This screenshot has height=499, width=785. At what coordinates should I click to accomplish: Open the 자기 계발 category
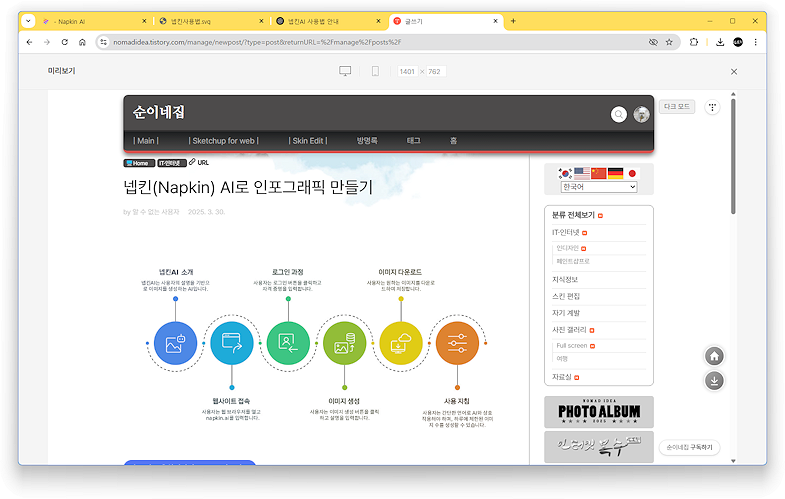566,313
